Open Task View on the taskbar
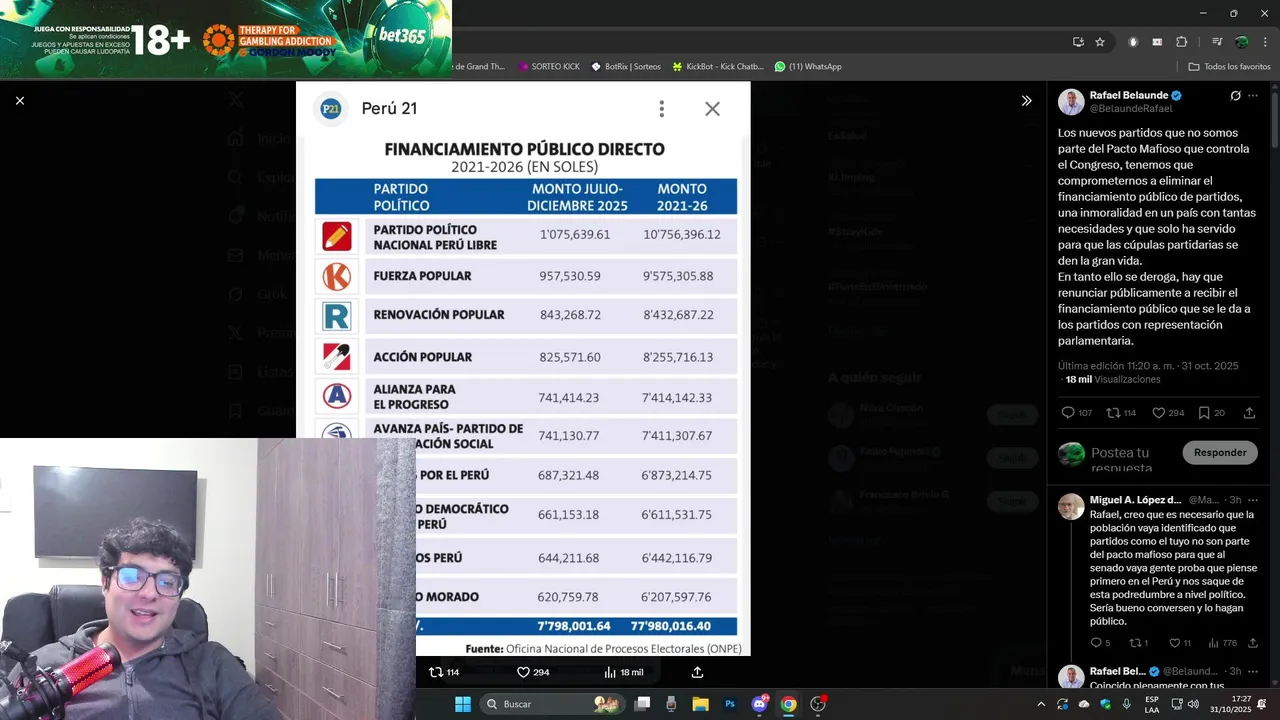The width and height of the screenshot is (1280, 720). click(x=643, y=704)
